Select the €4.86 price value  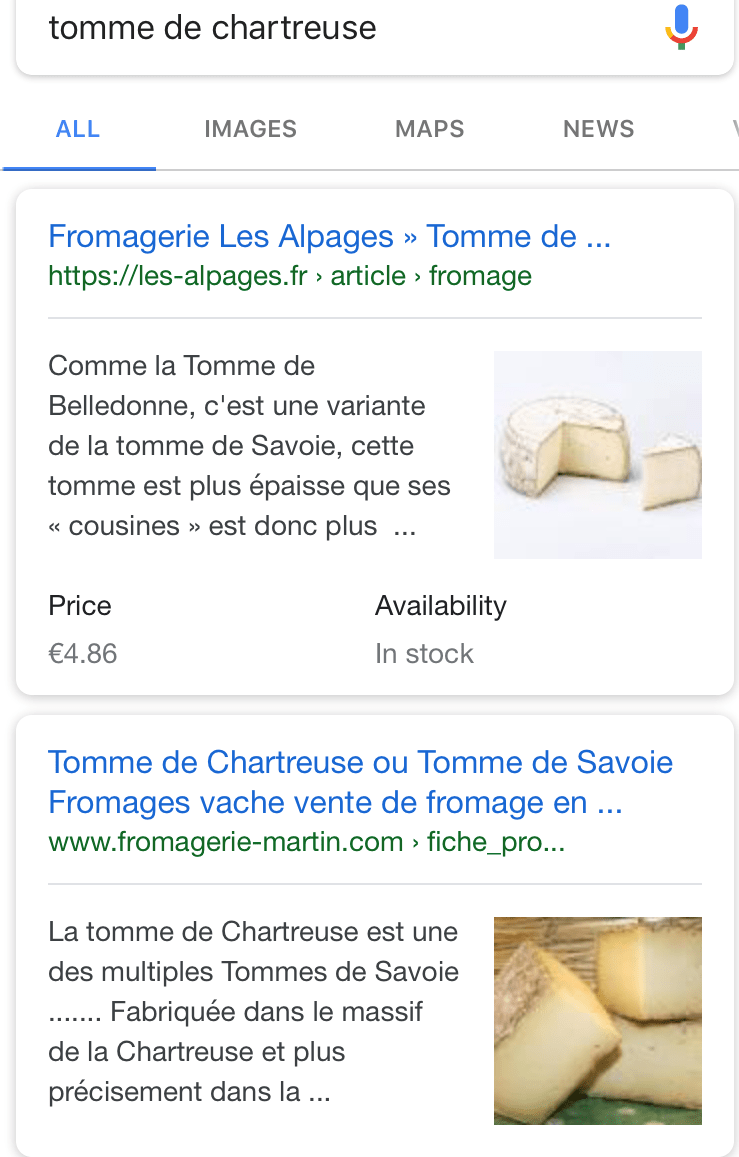83,654
